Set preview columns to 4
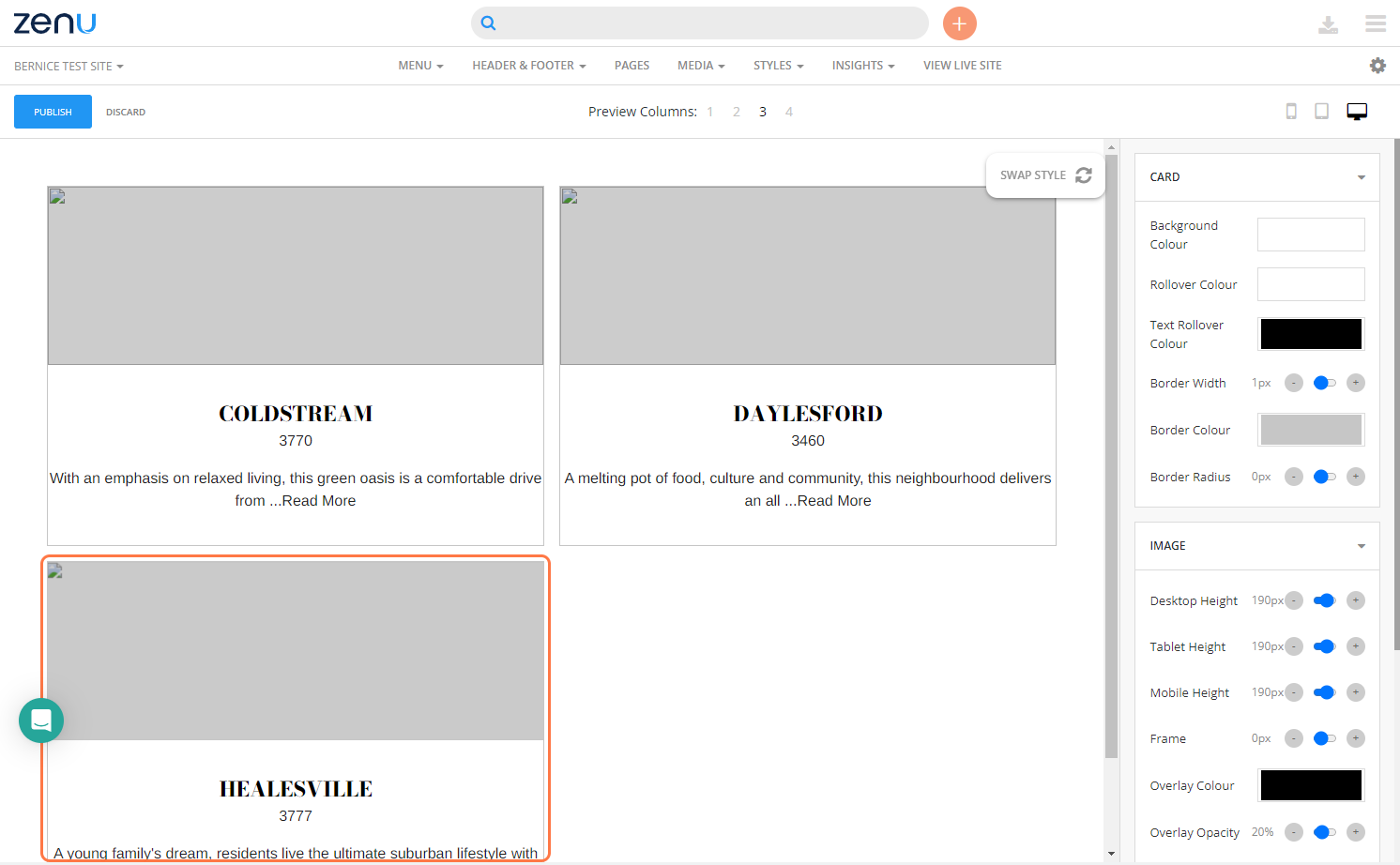The image size is (1400, 865). tap(789, 112)
